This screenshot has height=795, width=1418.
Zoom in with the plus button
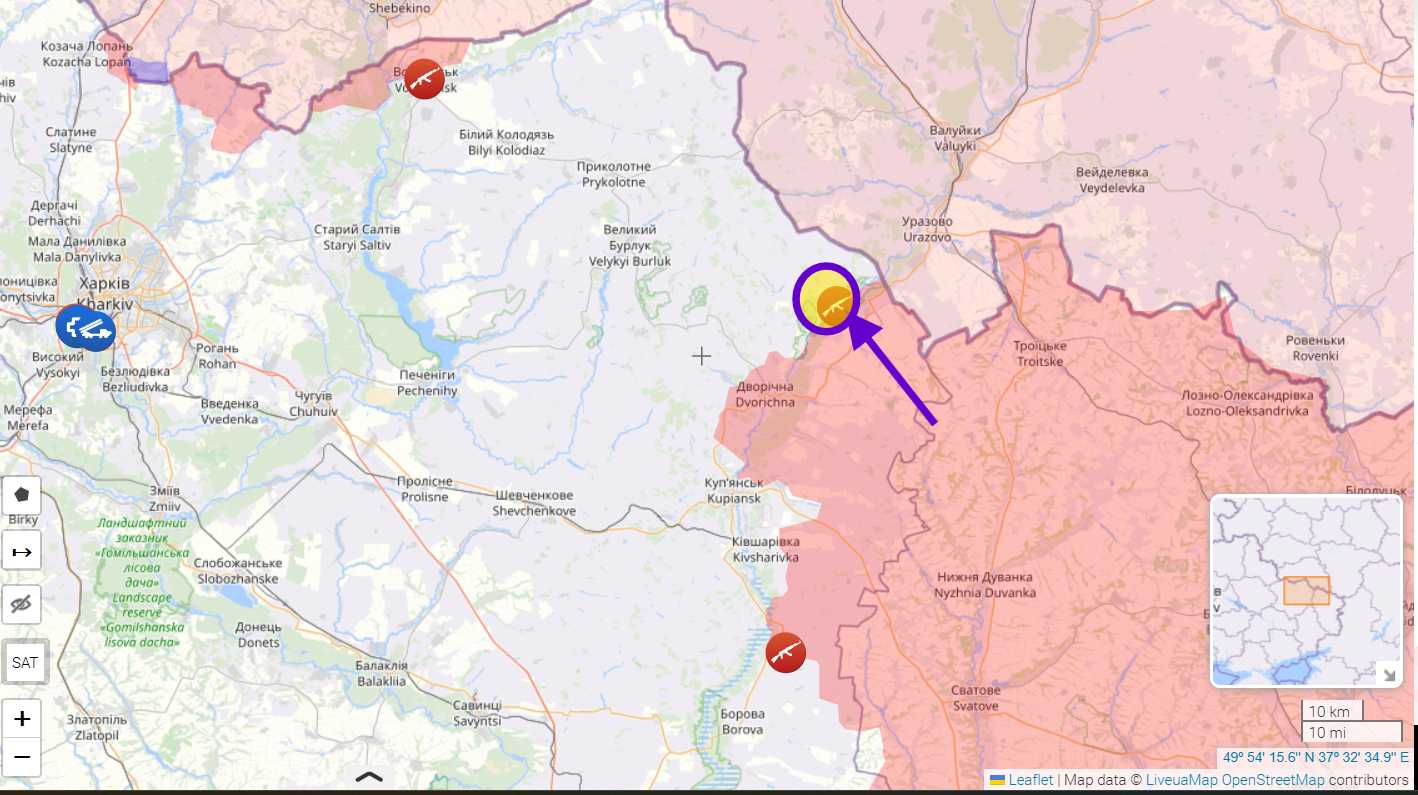click(22, 719)
